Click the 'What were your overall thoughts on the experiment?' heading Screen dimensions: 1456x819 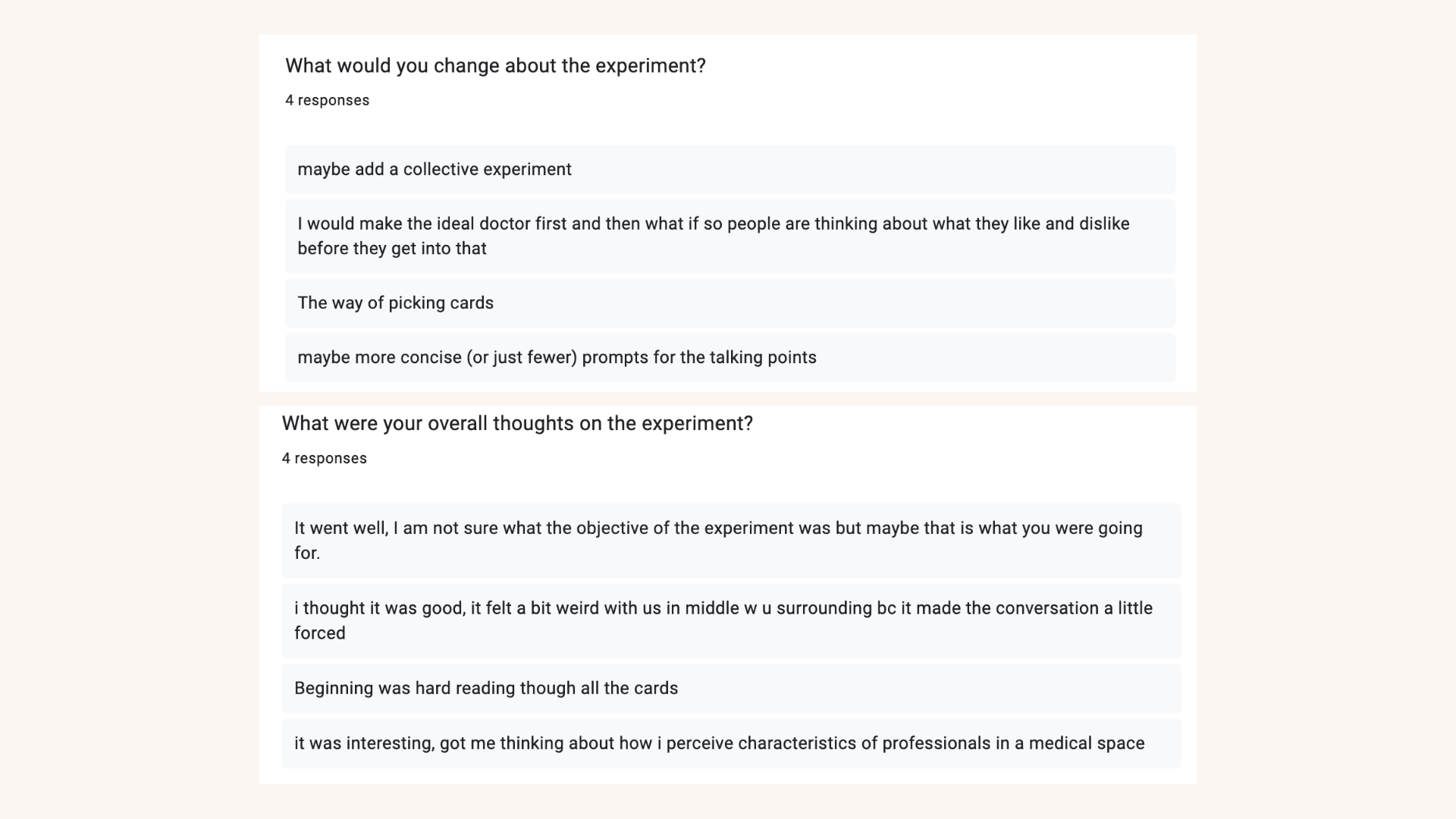[x=517, y=423]
